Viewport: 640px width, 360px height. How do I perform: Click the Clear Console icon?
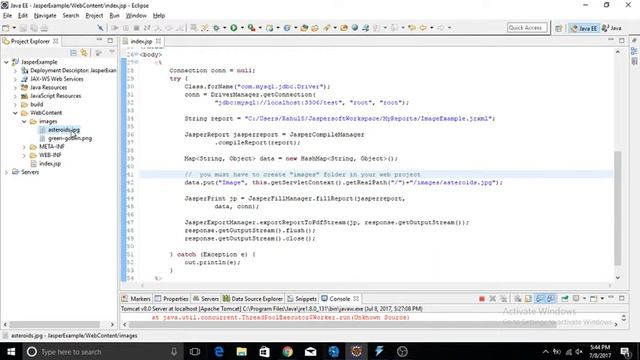point(517,299)
